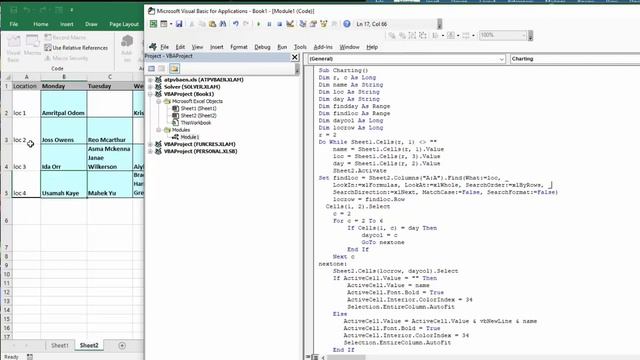Image resolution: width=640 pixels, height=360 pixels.
Task: Collapse the Modules folder
Action: [x=158, y=130]
